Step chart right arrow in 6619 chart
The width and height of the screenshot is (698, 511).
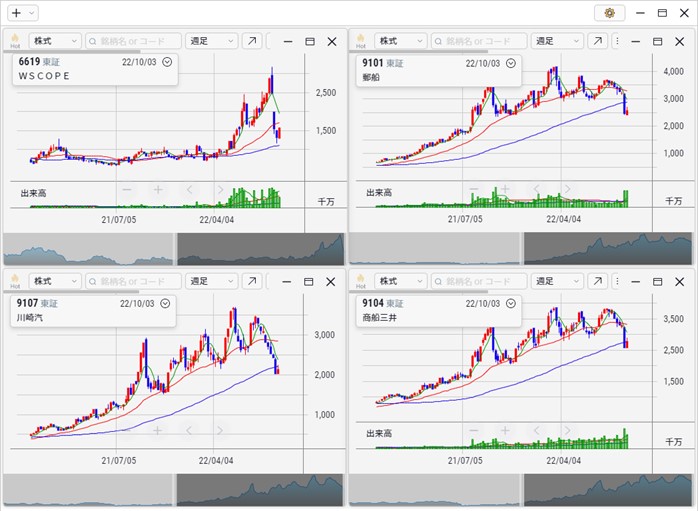pos(220,190)
